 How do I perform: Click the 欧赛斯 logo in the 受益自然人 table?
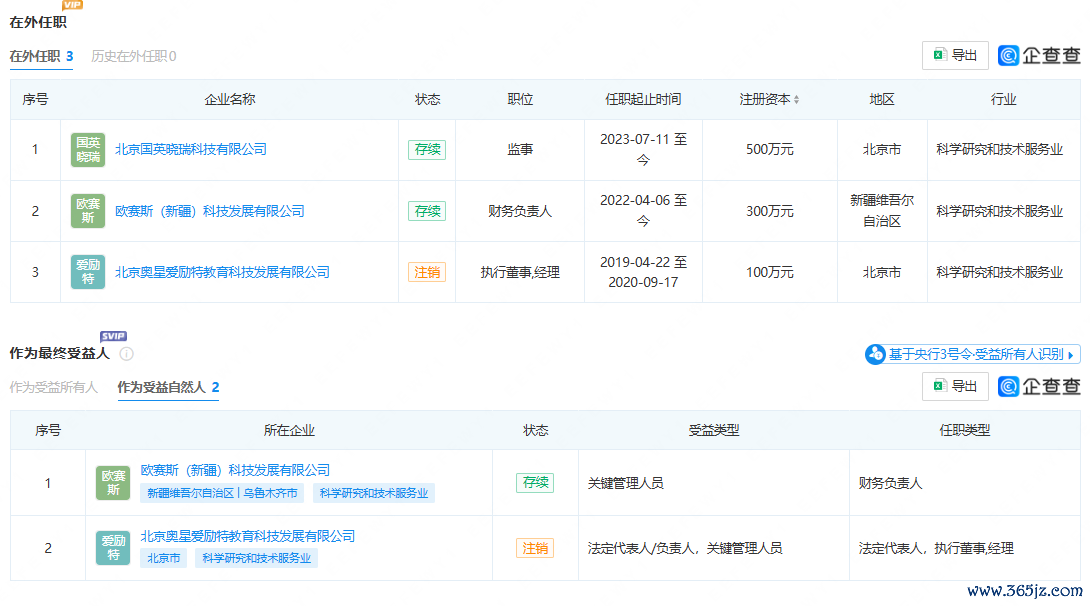coord(113,483)
